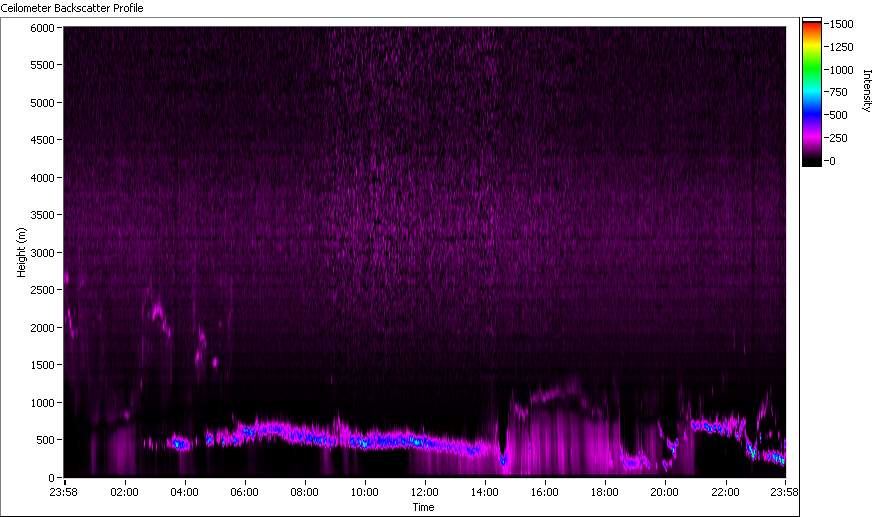Click the 750 intensity scale value
Image resolution: width=876 pixels, height=517 pixels.
point(839,92)
